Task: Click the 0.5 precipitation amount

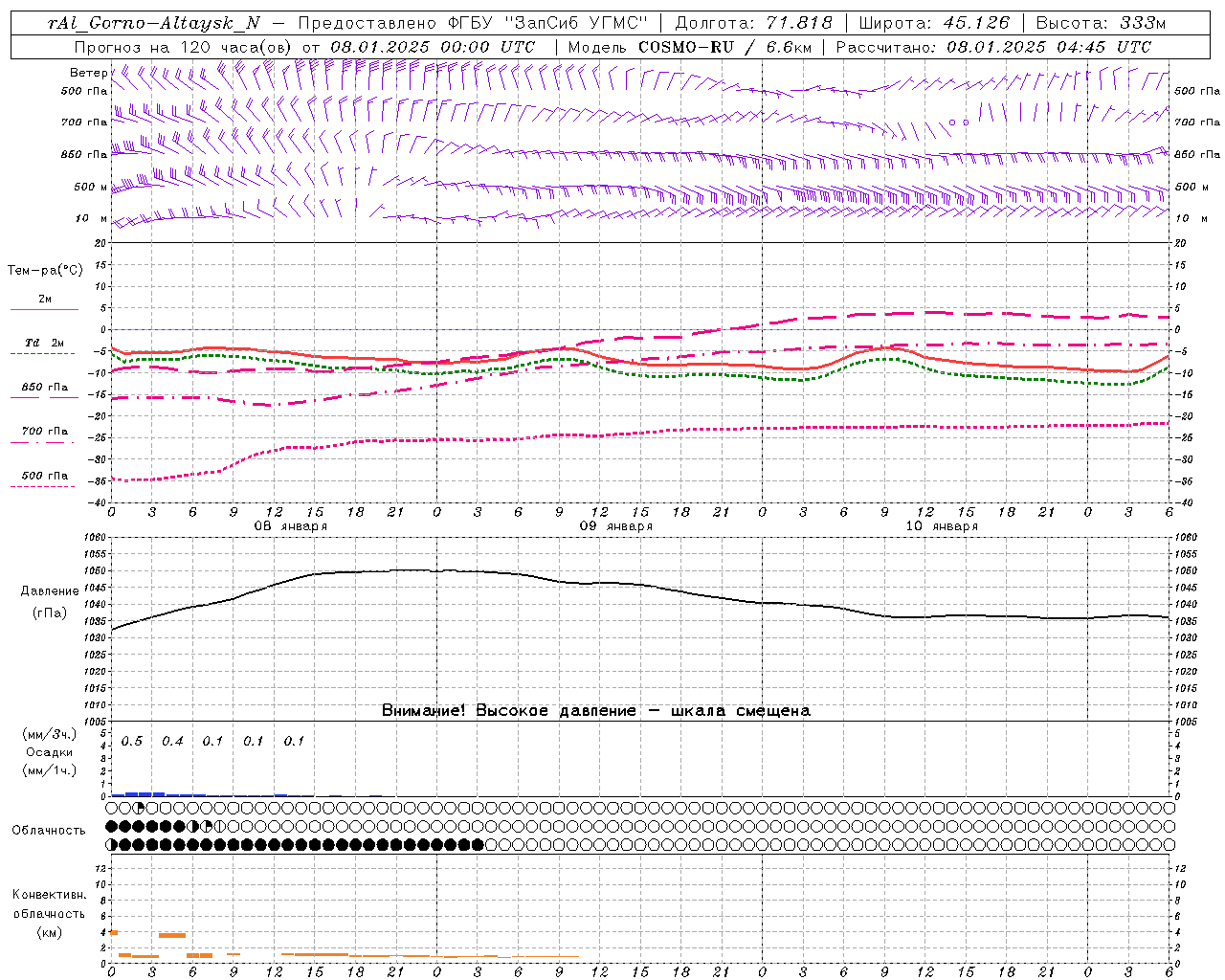Action: point(132,742)
